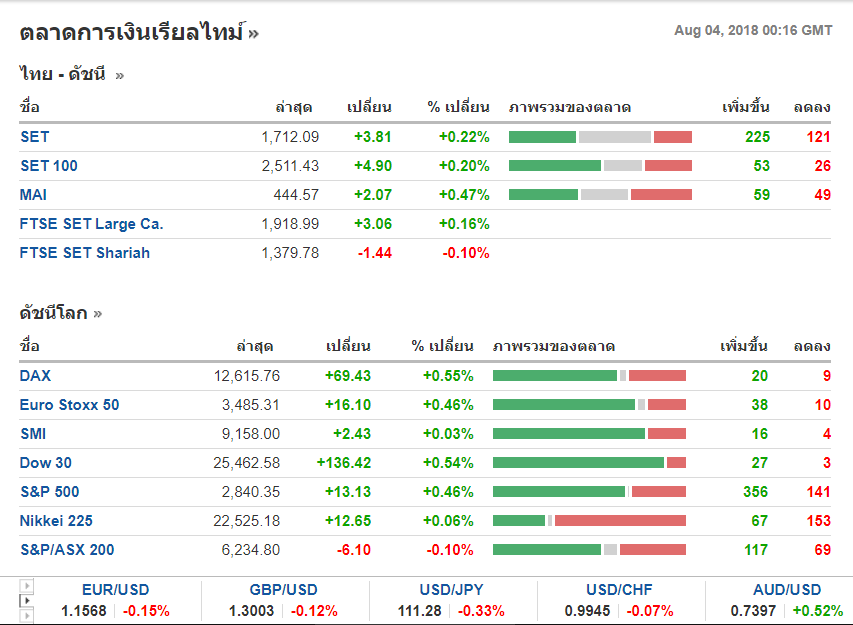The image size is (853, 625).
Task: Open the Dow 30 index page
Action: 46,463
